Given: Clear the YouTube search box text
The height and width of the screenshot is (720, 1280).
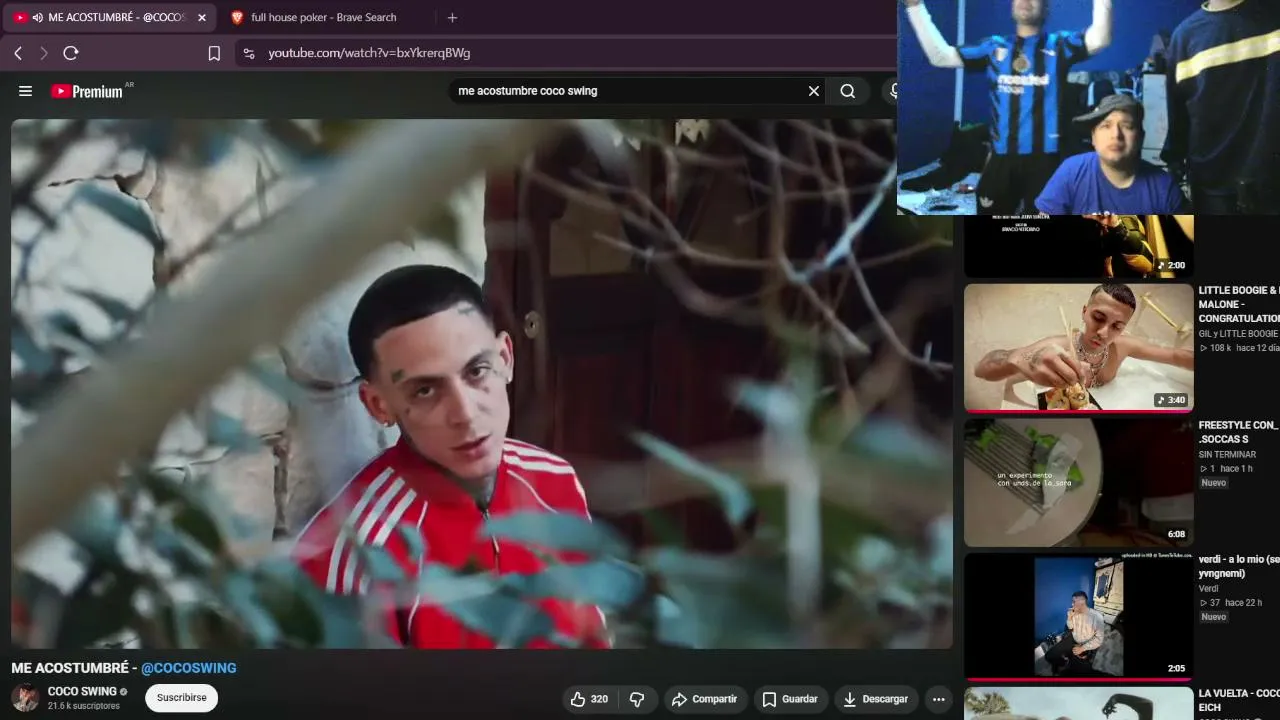Looking at the screenshot, I should point(814,91).
